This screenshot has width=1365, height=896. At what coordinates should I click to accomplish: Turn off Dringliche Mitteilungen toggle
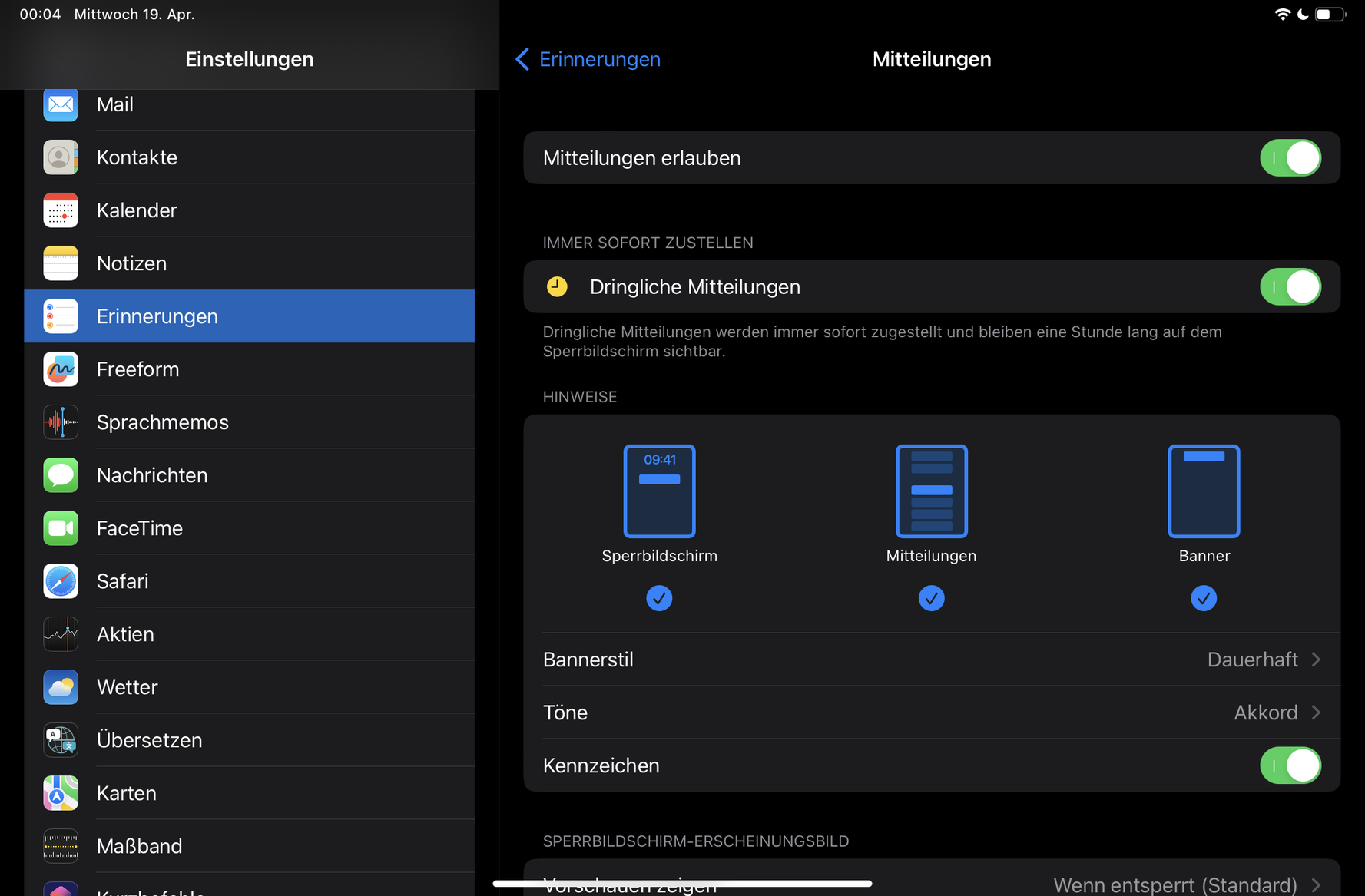point(1290,287)
